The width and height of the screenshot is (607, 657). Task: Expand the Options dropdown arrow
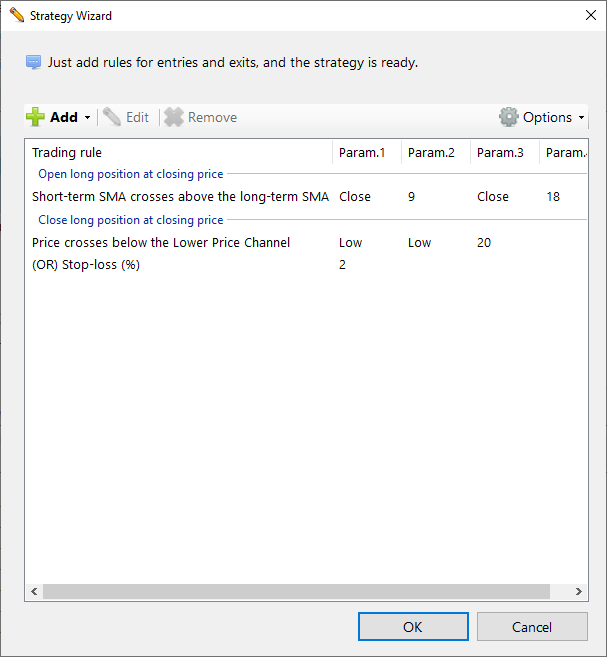point(581,118)
